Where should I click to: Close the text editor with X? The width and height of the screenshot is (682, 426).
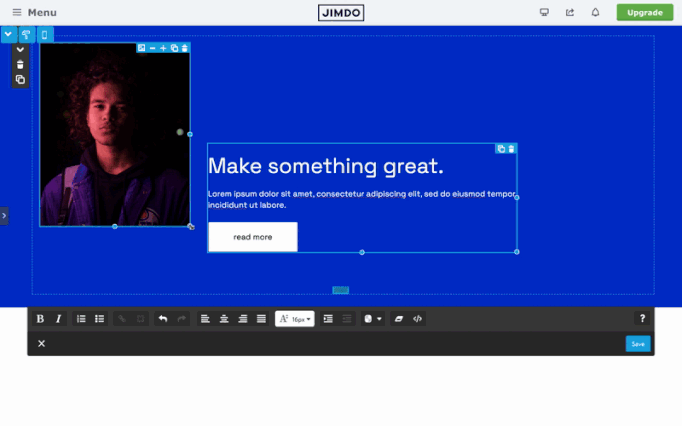pyautogui.click(x=41, y=344)
